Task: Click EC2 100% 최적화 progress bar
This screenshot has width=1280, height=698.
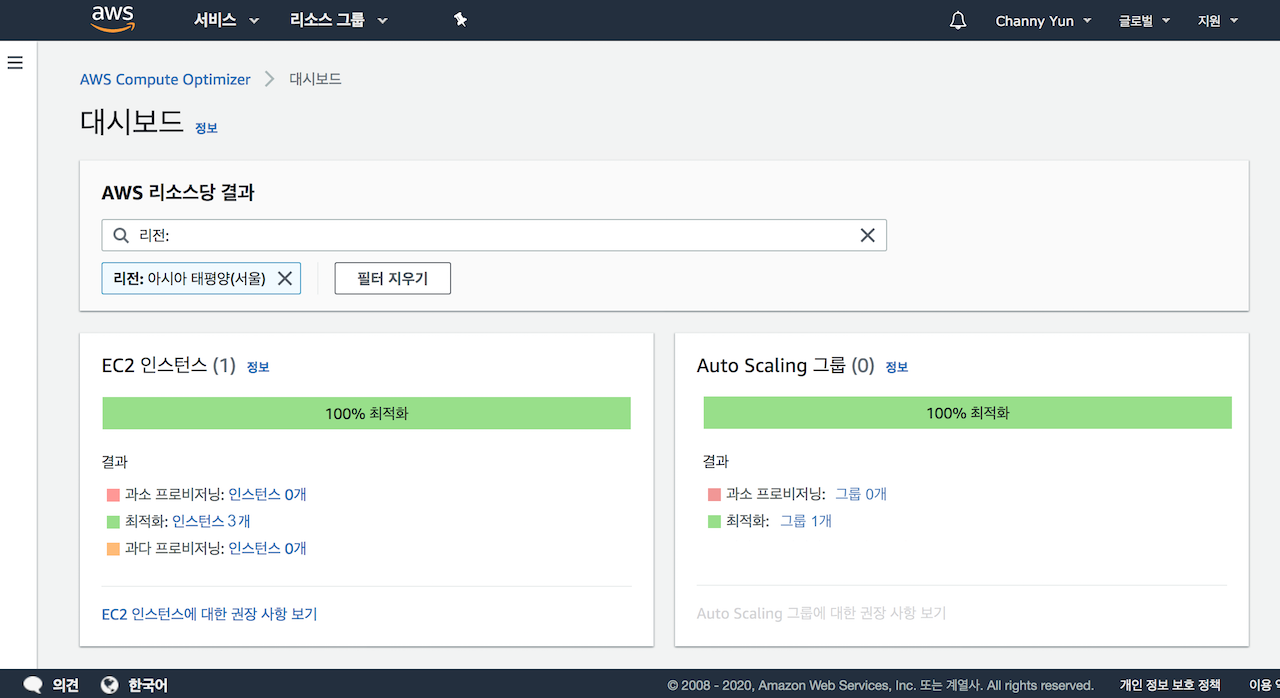Action: (366, 413)
